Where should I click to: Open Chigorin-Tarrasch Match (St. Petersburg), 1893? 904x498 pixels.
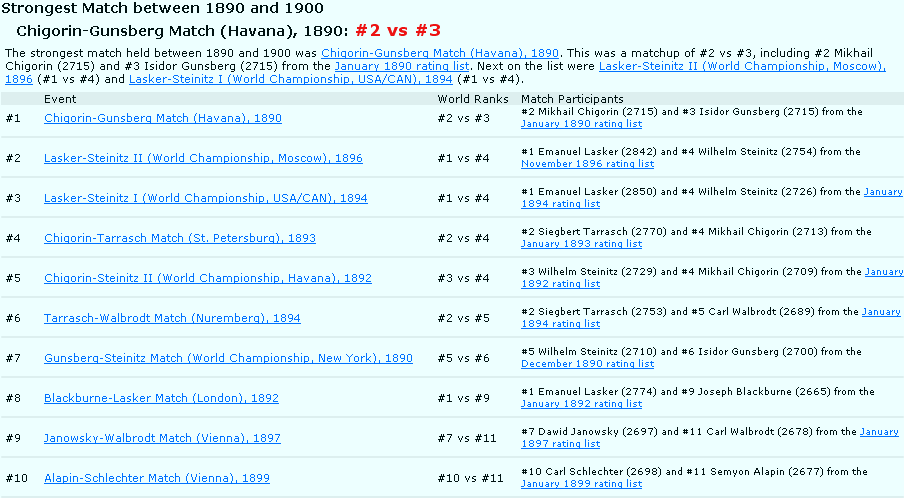[x=179, y=238]
